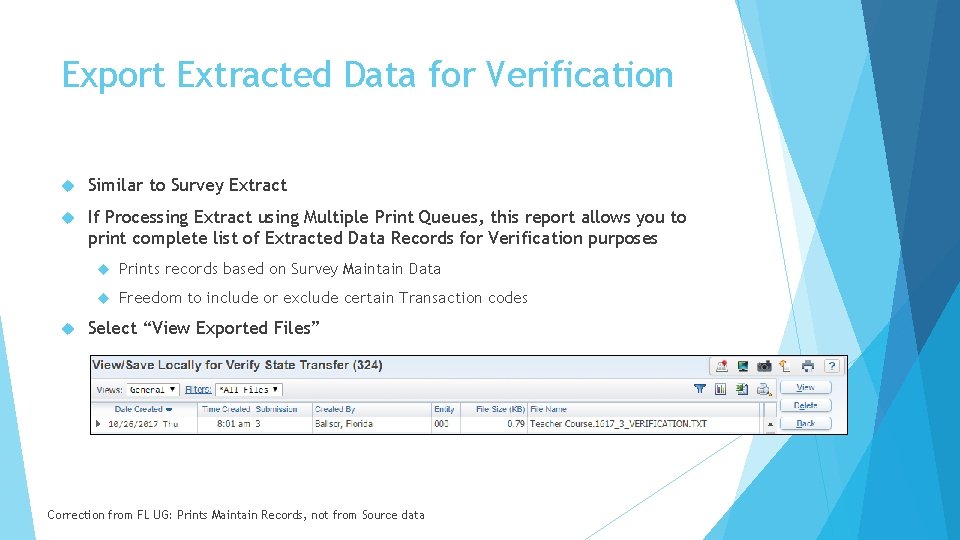Click the Entity column header
The width and height of the screenshot is (960, 540).
click(x=444, y=409)
